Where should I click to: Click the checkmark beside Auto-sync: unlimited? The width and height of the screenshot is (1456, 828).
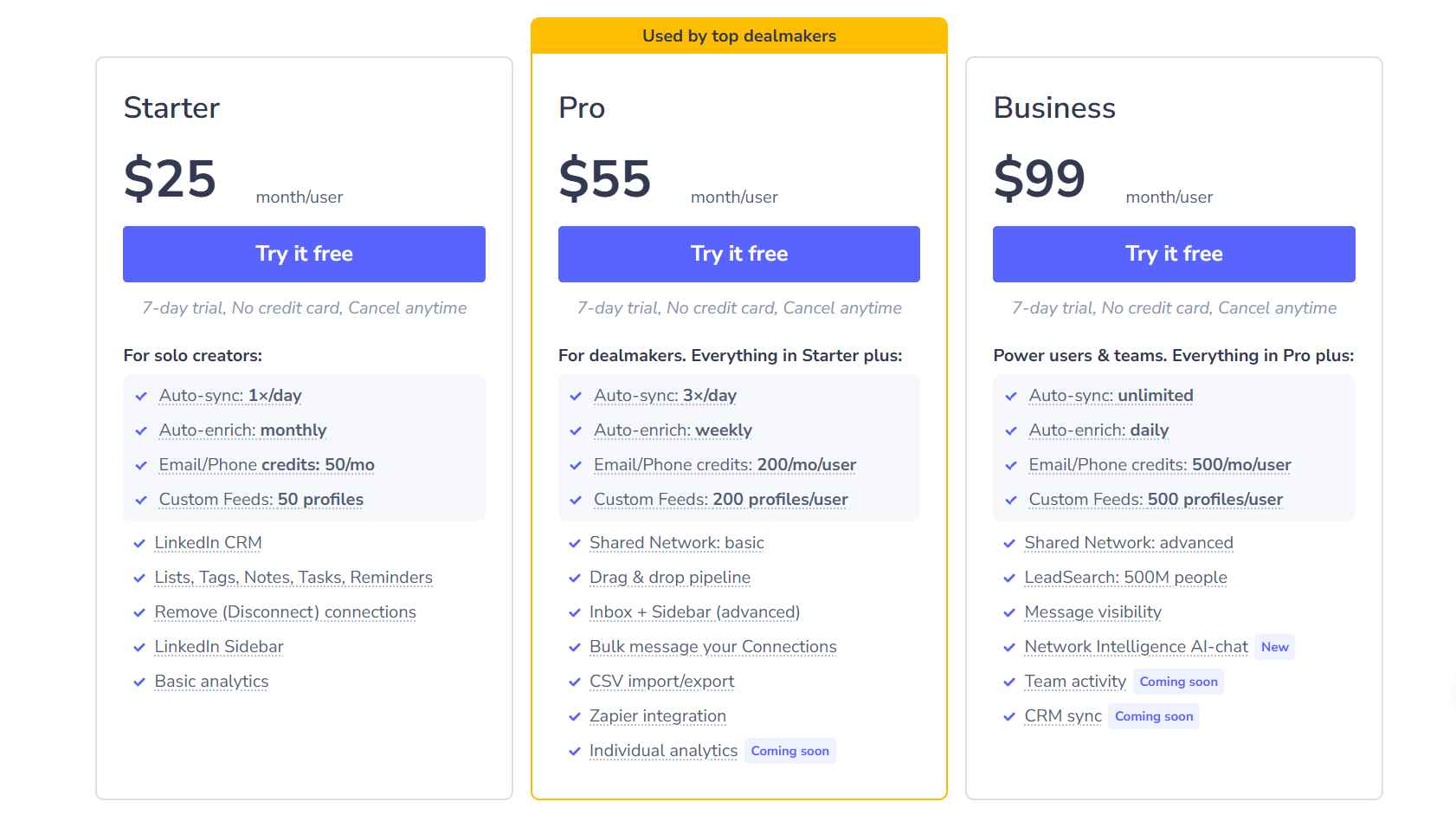(1009, 396)
